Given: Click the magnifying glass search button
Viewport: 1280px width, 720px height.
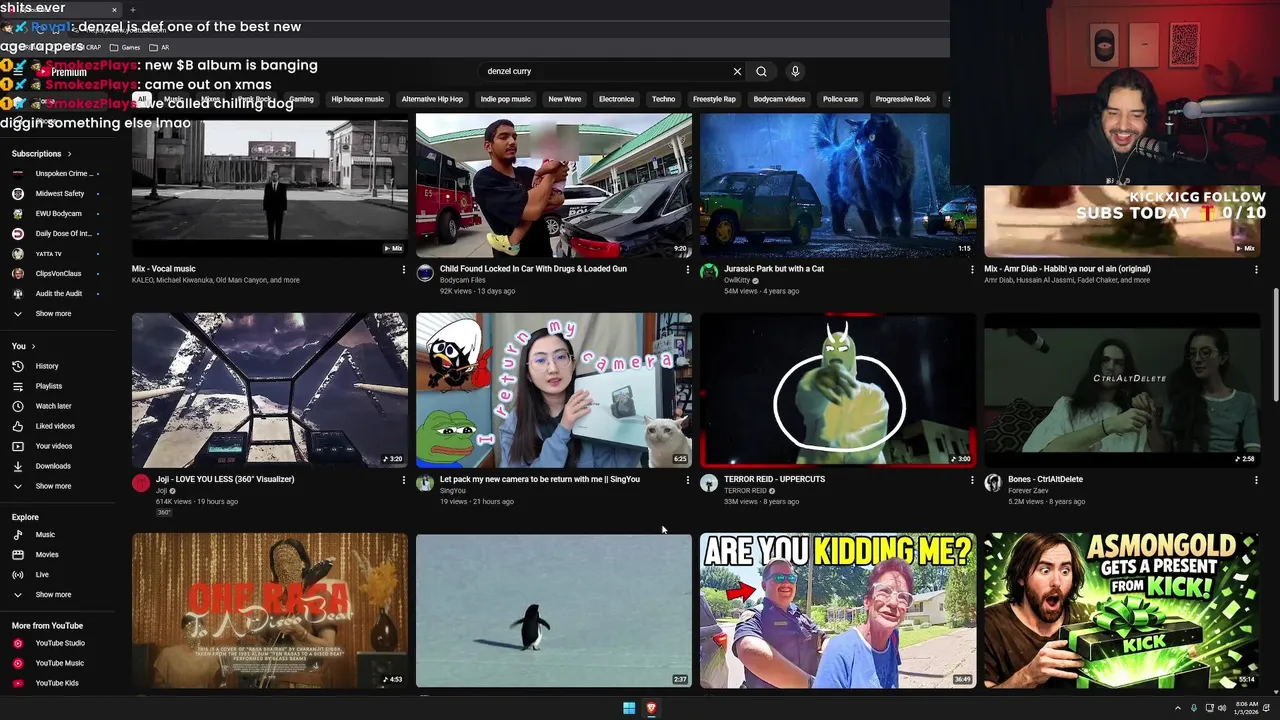Looking at the screenshot, I should 761,71.
